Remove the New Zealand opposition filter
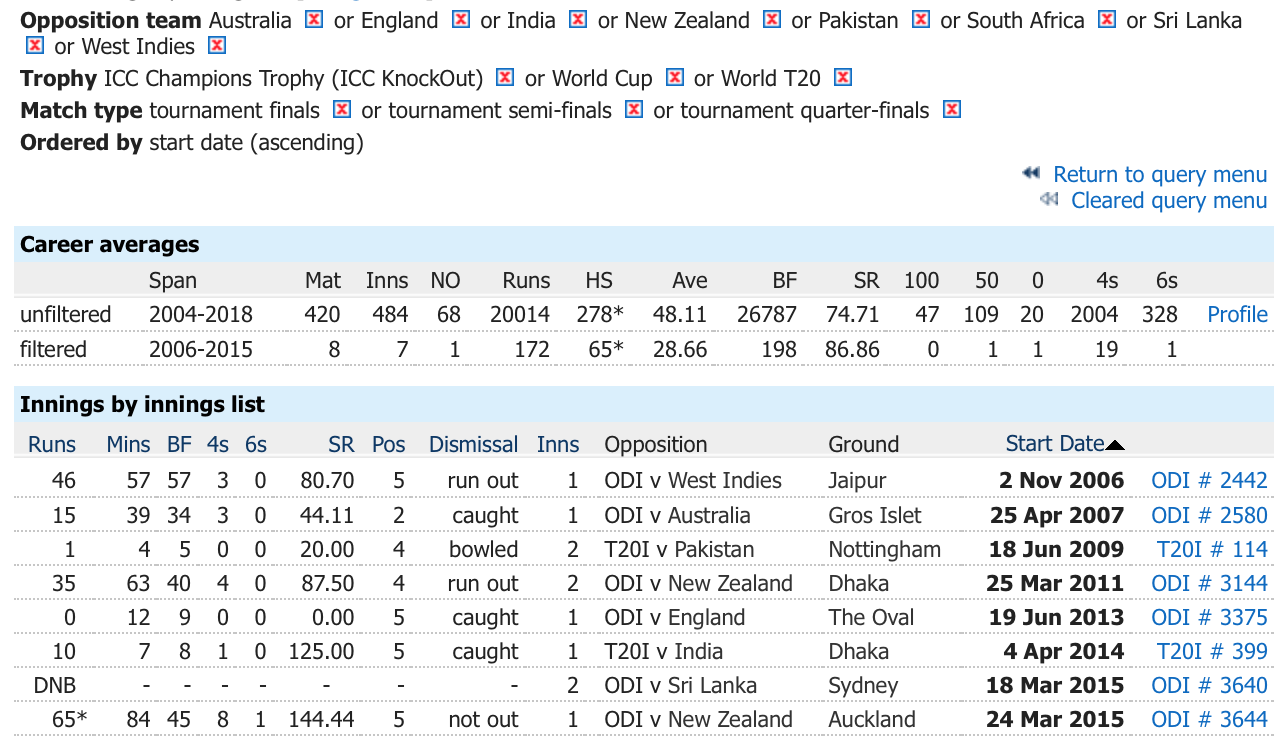 (772, 20)
